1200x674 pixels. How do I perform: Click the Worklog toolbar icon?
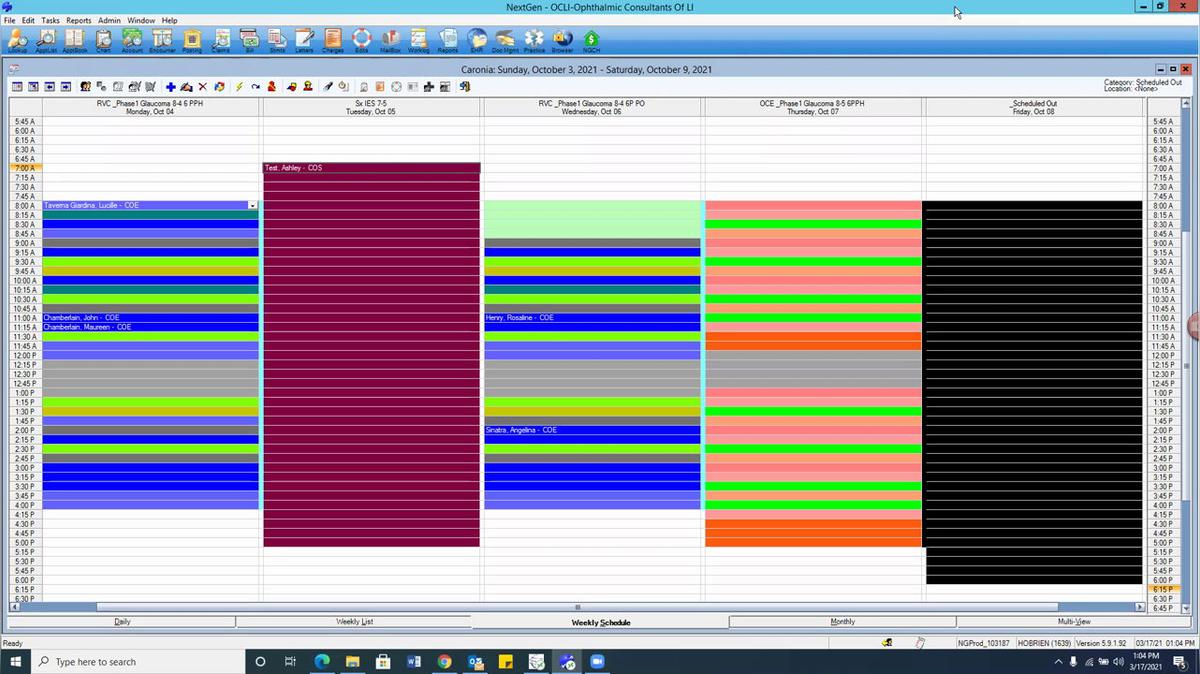click(x=417, y=40)
